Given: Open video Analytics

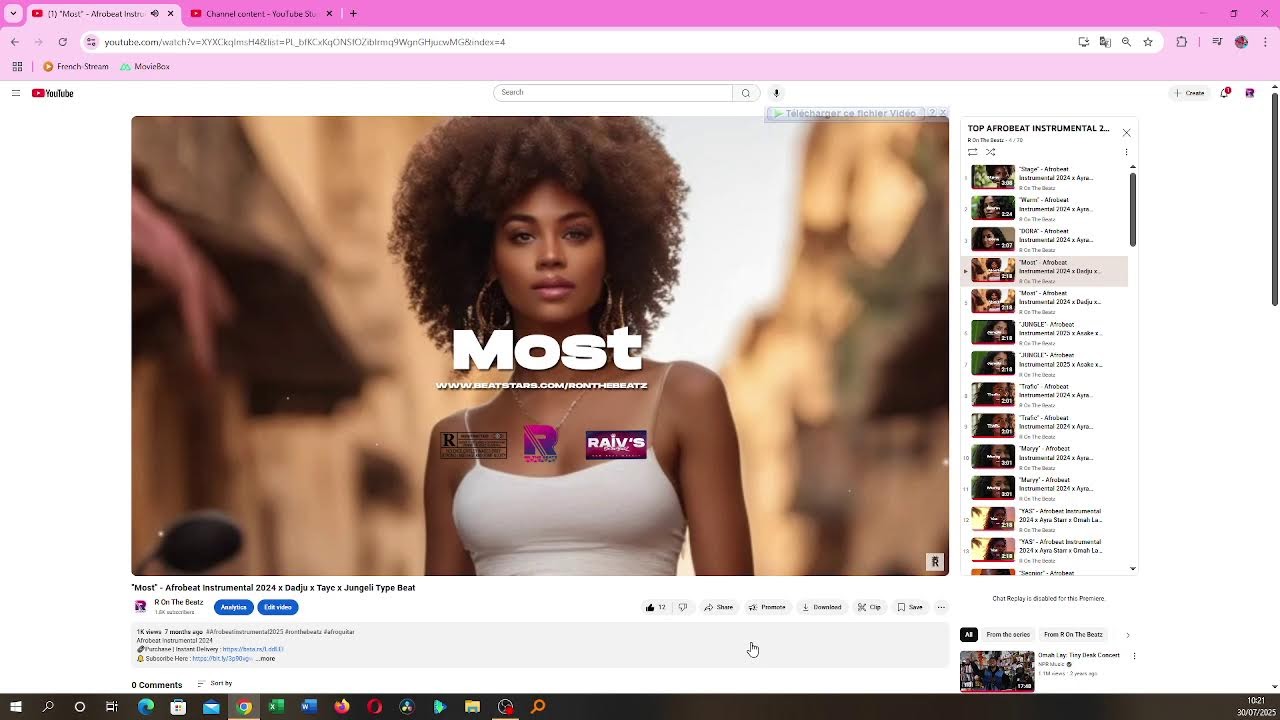Looking at the screenshot, I should point(233,607).
